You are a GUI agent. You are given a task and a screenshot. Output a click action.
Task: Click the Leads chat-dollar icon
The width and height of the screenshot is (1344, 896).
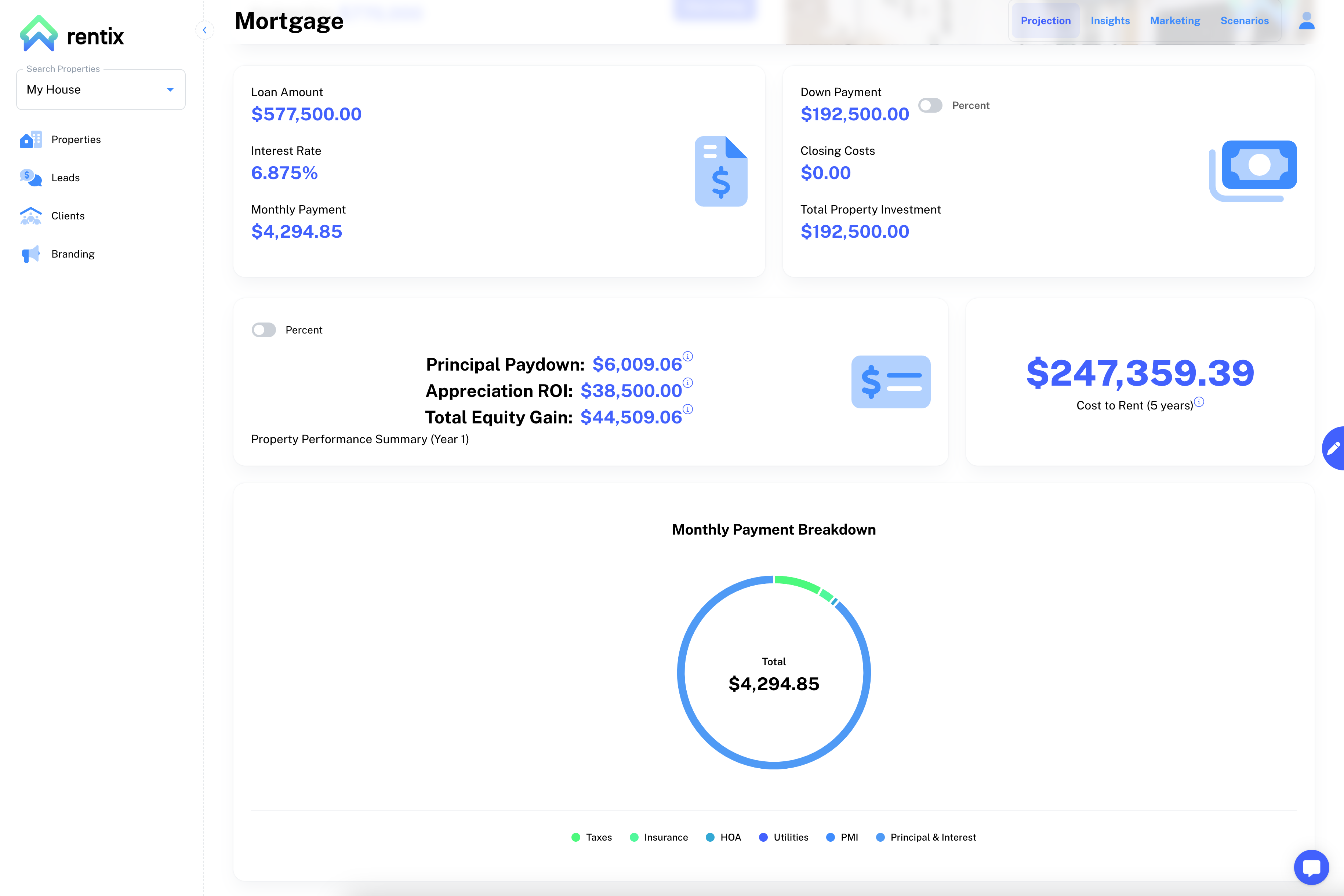[30, 178]
